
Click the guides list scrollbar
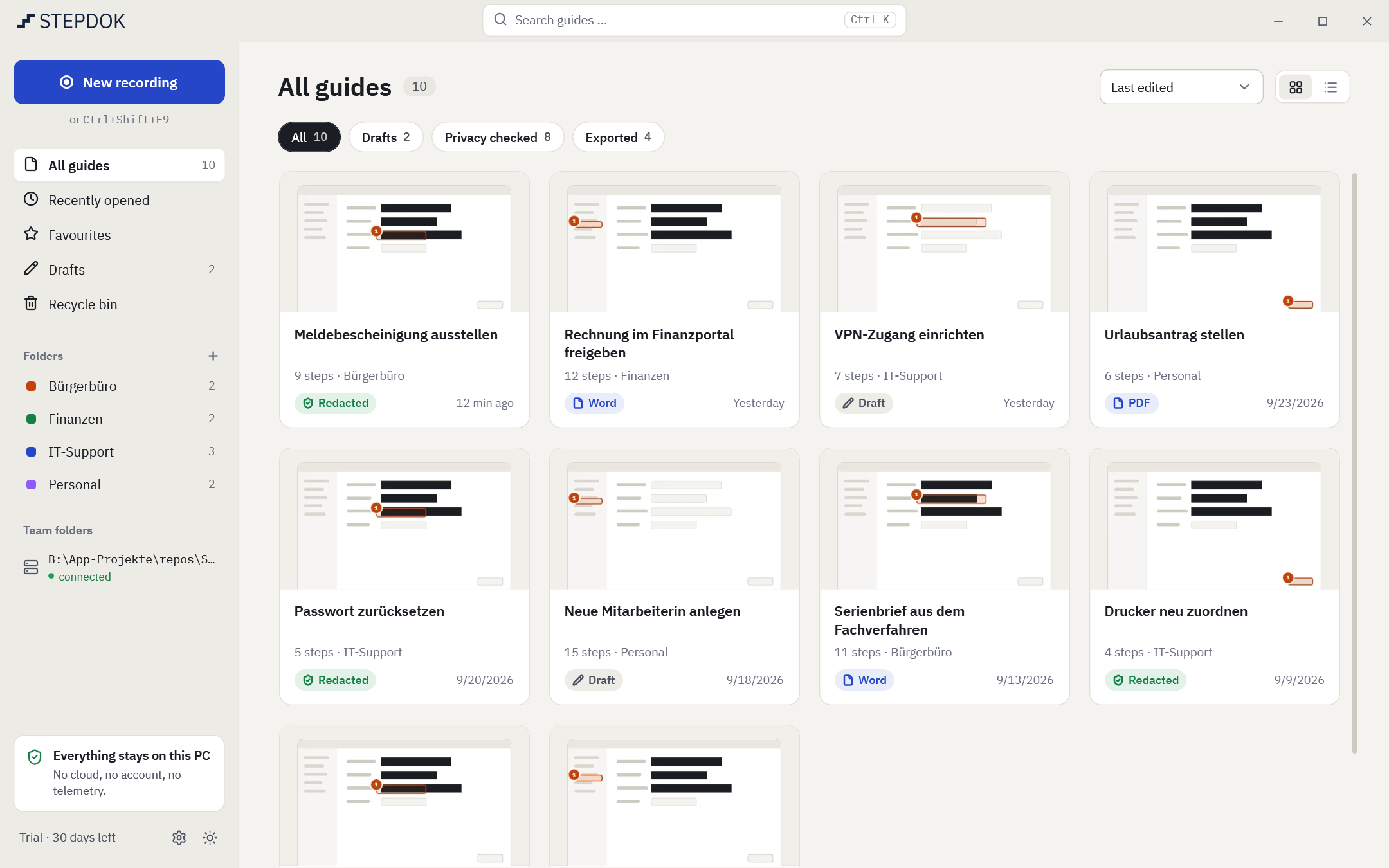(x=1354, y=463)
